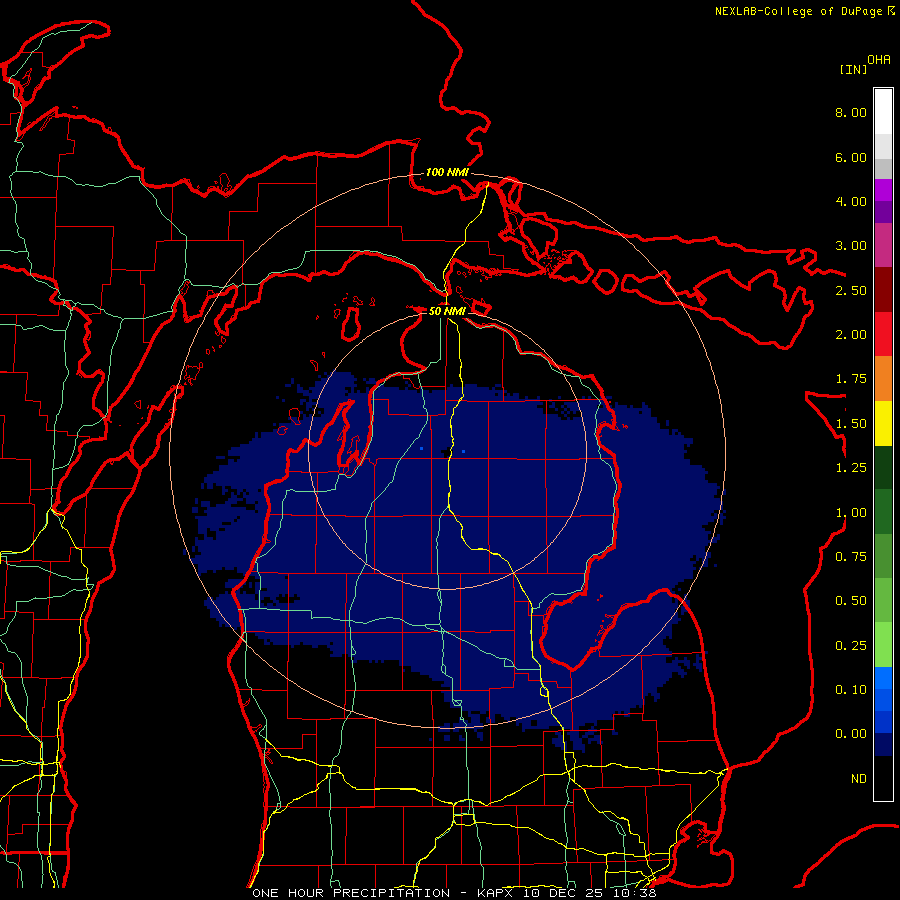The height and width of the screenshot is (900, 900).
Task: Click the 2.50 legend value
Action: pyautogui.click(x=851, y=290)
